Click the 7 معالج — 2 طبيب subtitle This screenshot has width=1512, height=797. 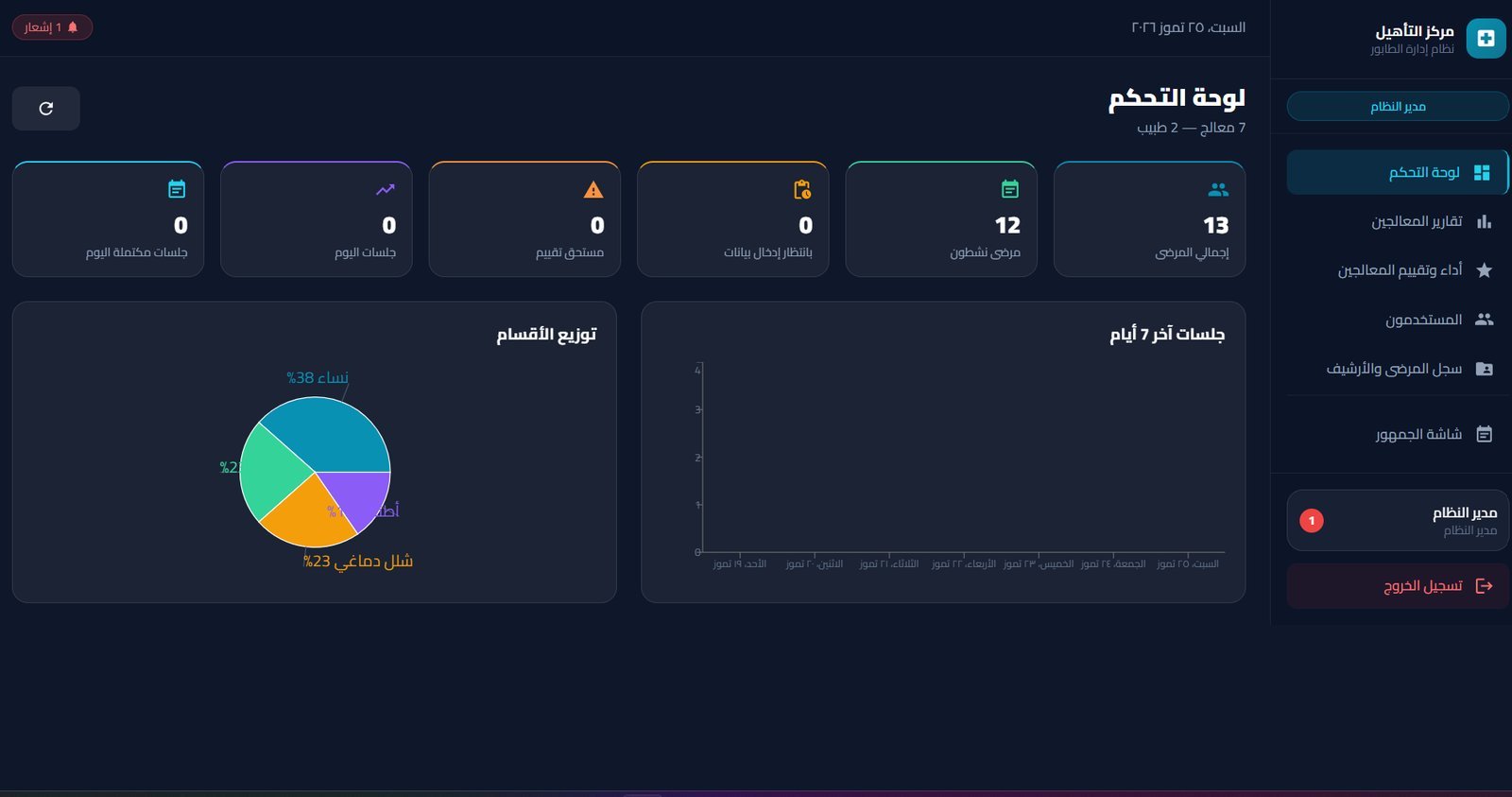tap(1192, 128)
